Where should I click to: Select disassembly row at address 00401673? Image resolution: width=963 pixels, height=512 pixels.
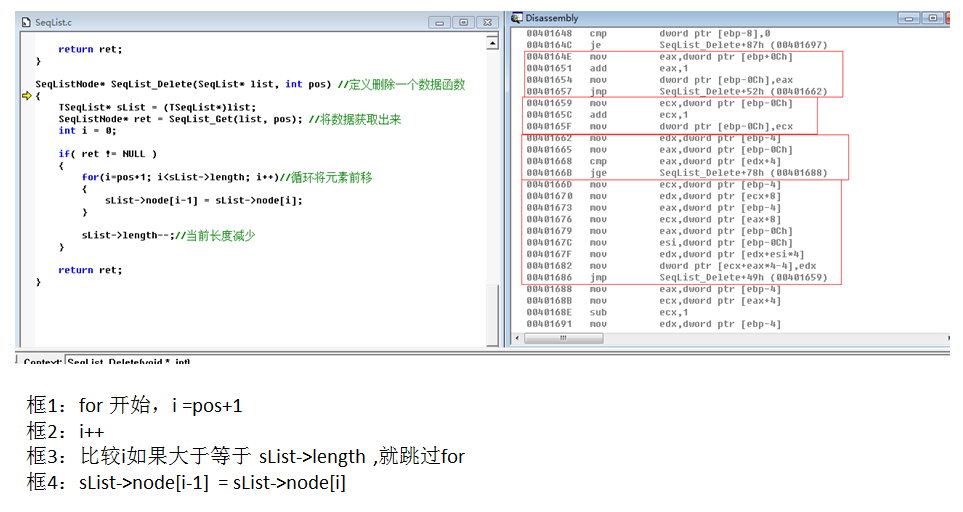(x=653, y=208)
